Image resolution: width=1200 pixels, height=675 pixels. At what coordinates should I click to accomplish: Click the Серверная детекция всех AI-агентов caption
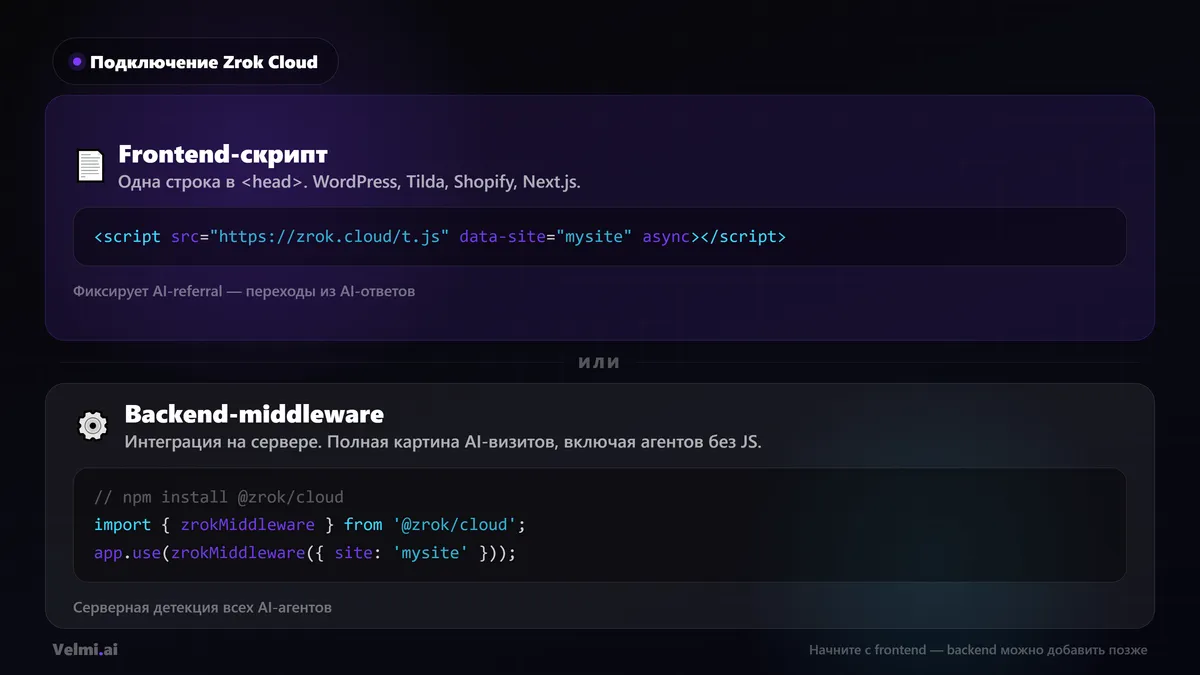[x=202, y=607]
